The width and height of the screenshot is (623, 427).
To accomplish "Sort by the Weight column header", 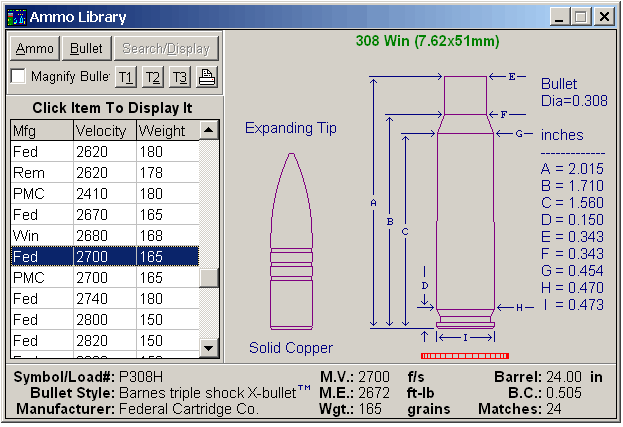I will (x=167, y=131).
